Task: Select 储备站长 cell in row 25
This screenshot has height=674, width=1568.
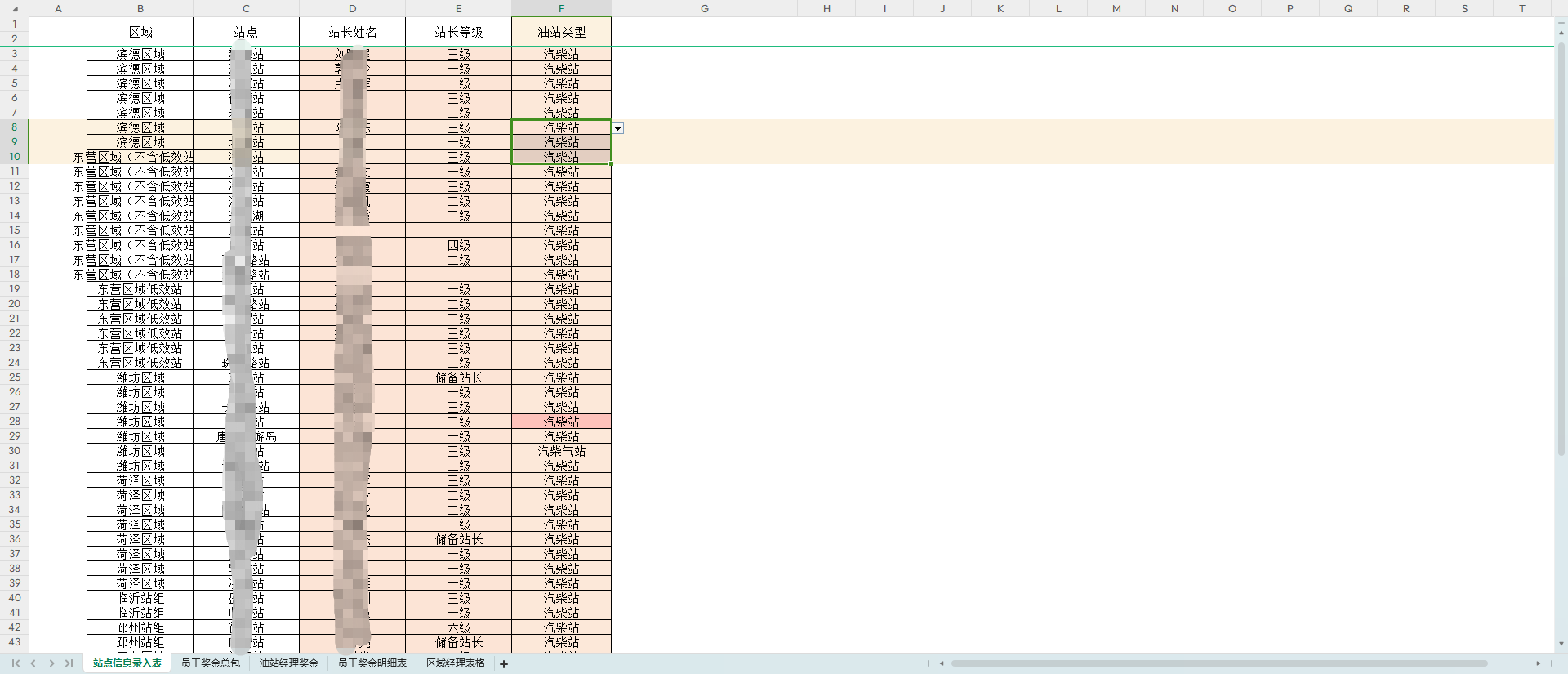Action: [458, 377]
